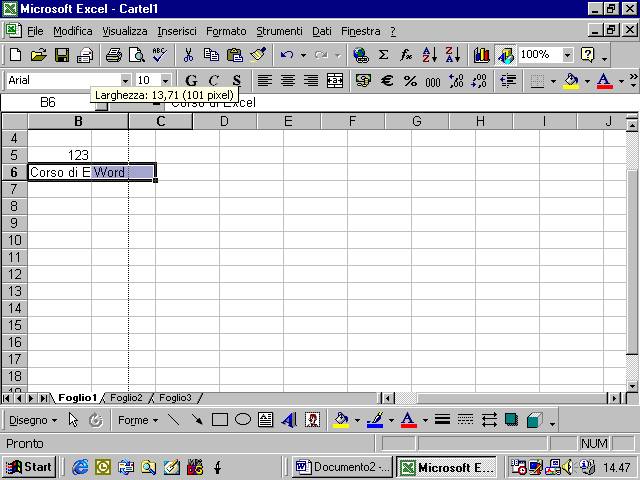Decrease decimal places
This screenshot has height=480, width=640.
tap(479, 80)
